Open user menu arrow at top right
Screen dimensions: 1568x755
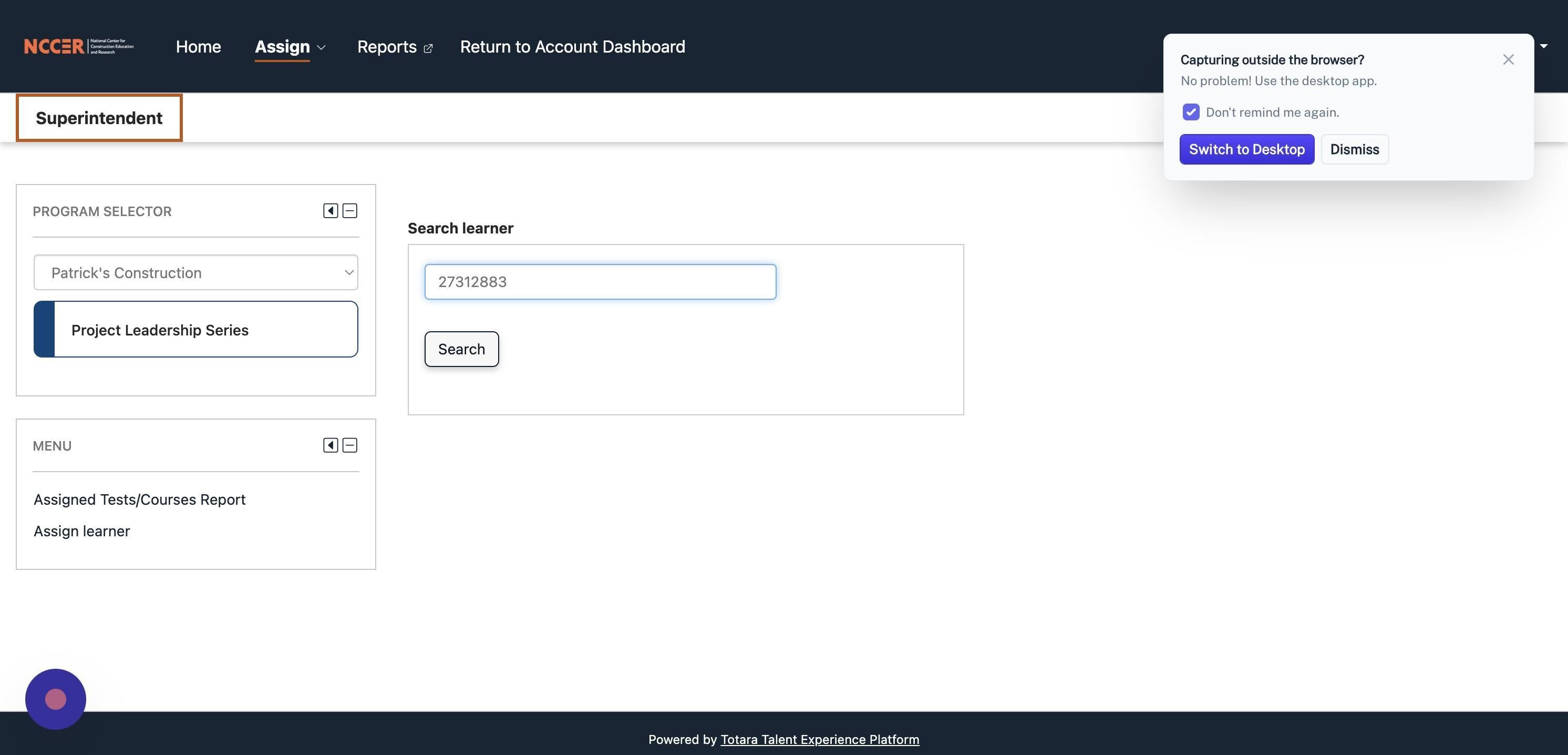(x=1544, y=46)
